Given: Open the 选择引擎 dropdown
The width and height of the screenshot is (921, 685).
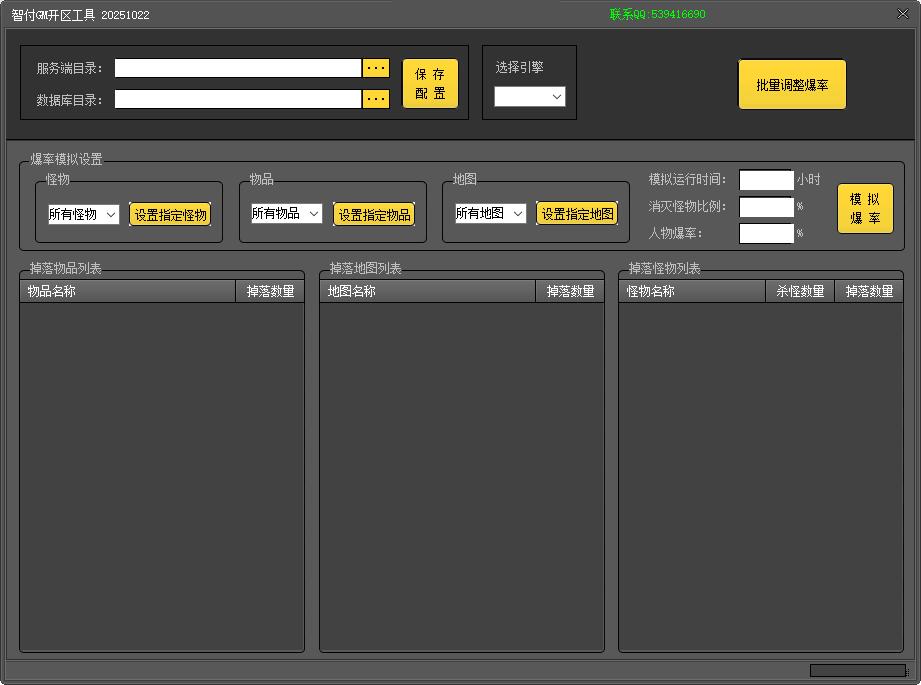Looking at the screenshot, I should coord(529,96).
